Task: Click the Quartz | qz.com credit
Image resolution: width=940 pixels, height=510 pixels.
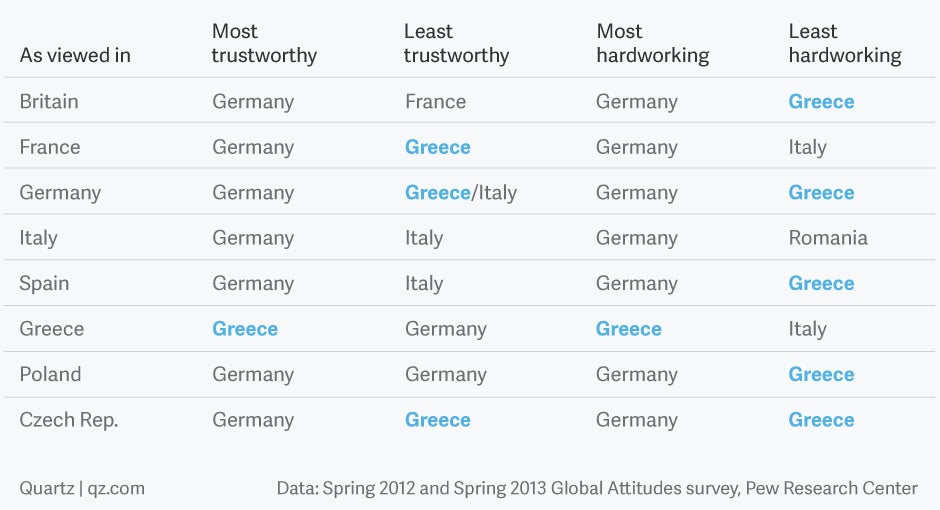Action: tap(82, 488)
